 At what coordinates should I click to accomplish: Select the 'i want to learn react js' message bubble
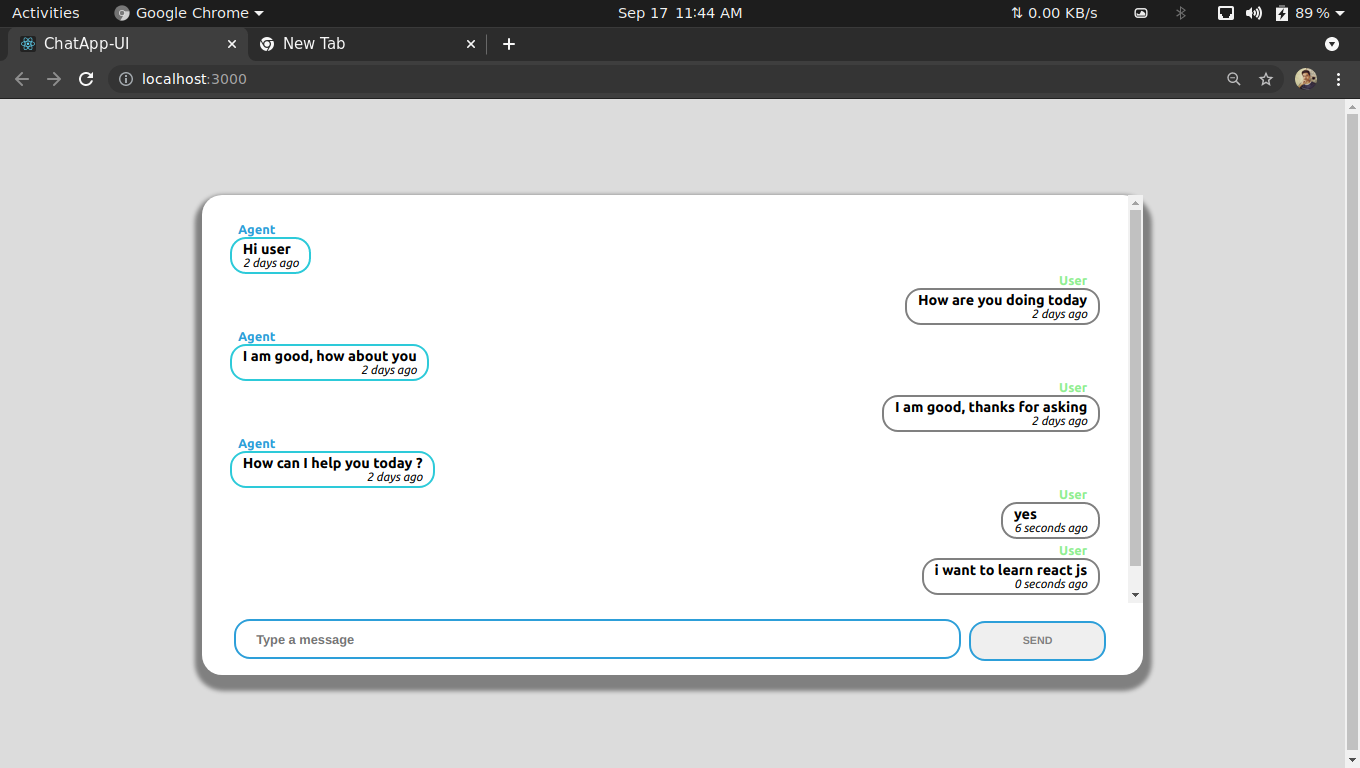click(1010, 576)
